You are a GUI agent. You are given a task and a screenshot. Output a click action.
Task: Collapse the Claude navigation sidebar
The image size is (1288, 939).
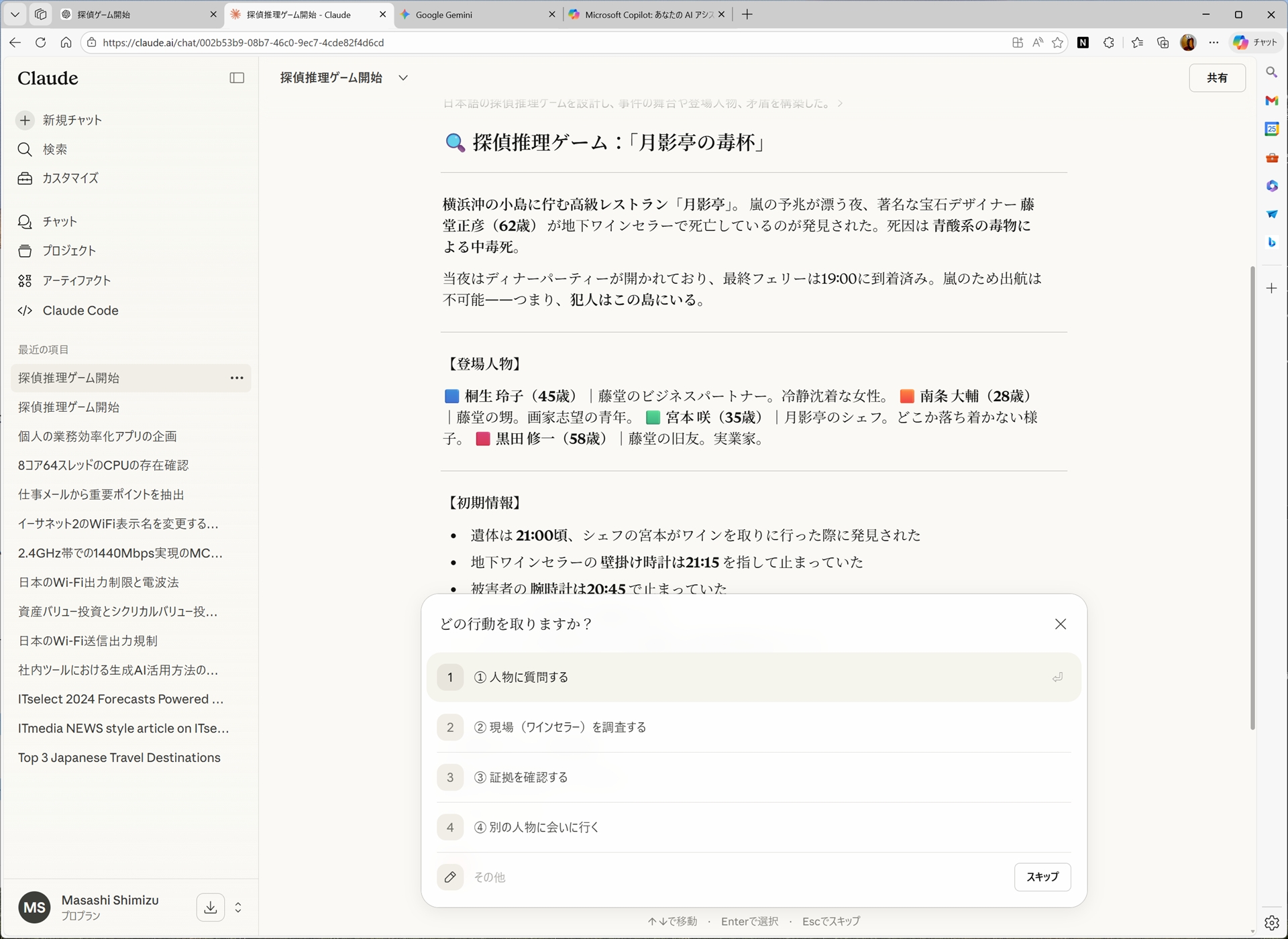(237, 78)
